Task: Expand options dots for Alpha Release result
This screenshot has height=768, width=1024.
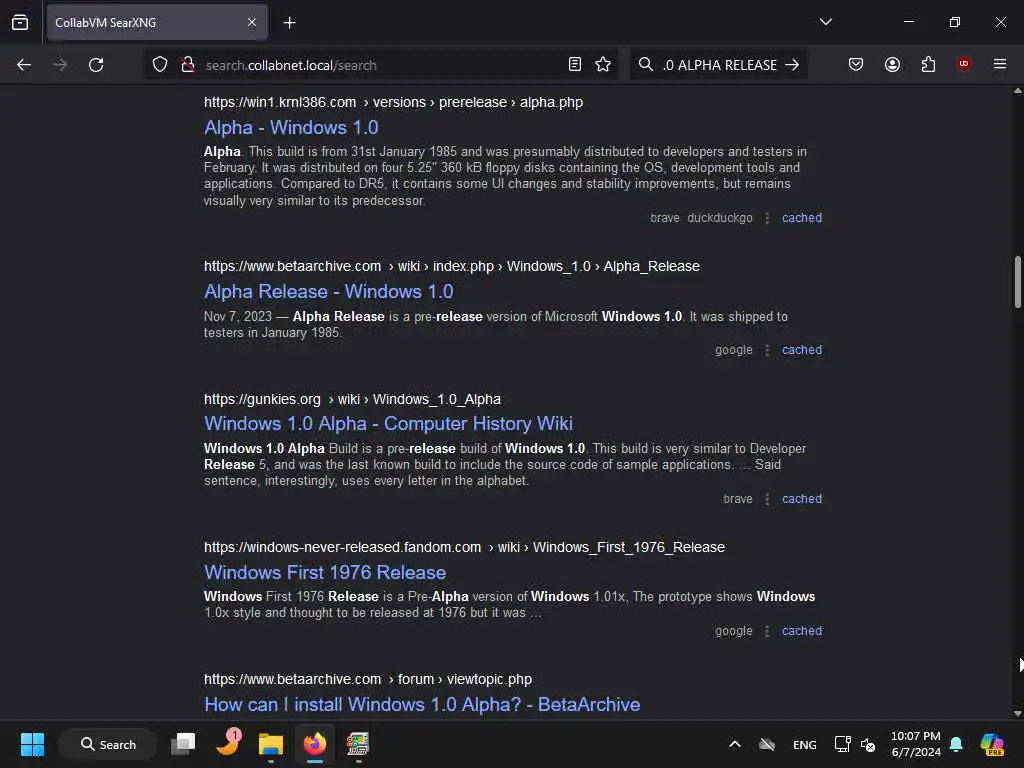Action: (x=767, y=350)
